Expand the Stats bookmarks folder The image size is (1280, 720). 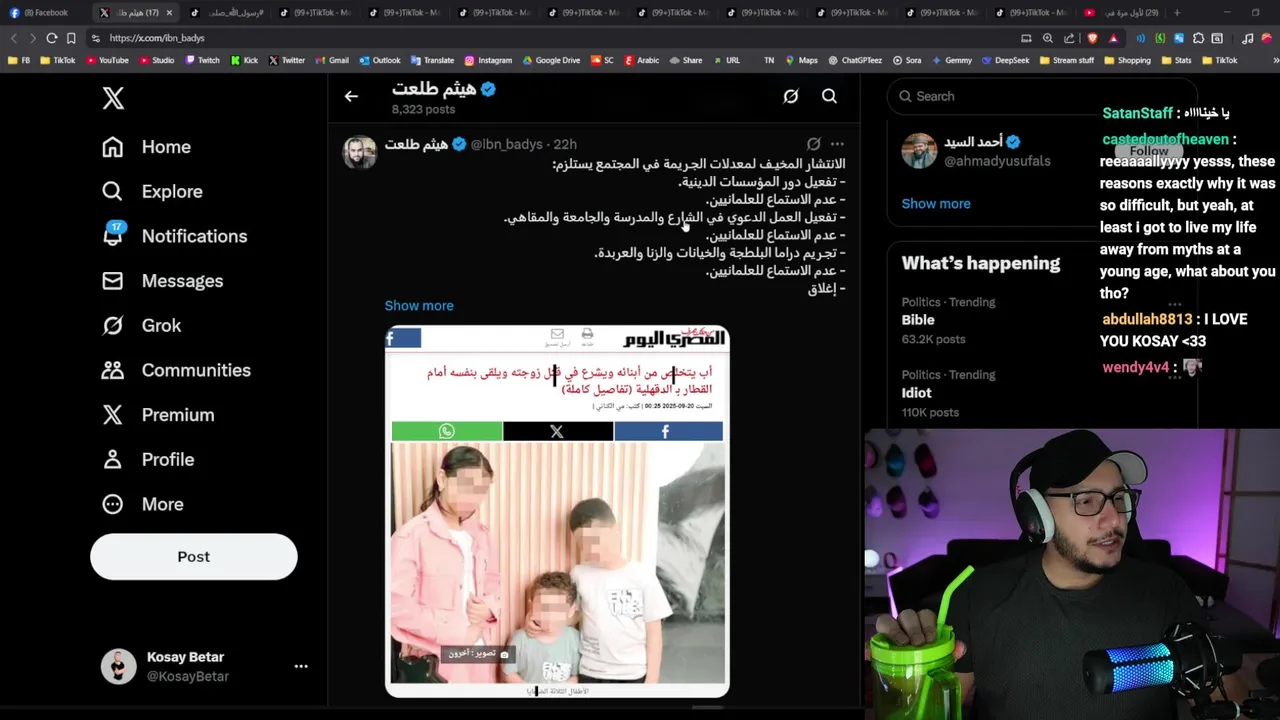point(1177,60)
